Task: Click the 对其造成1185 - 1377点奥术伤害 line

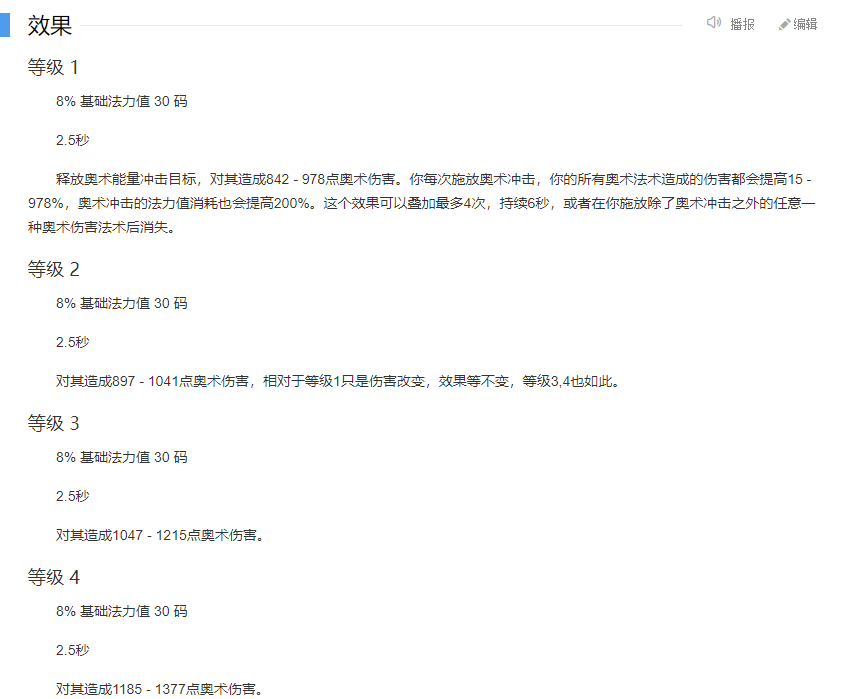Action: pyautogui.click(x=159, y=689)
